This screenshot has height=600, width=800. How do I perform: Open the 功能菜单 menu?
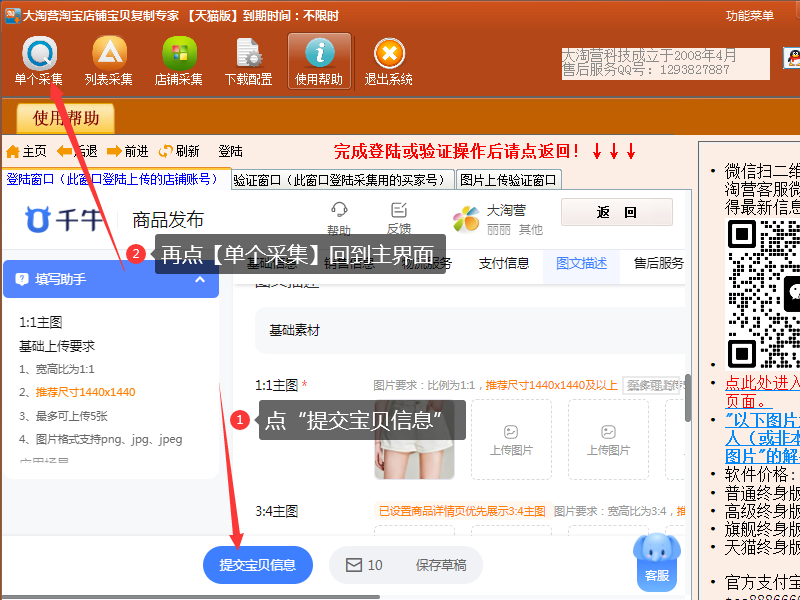click(749, 15)
